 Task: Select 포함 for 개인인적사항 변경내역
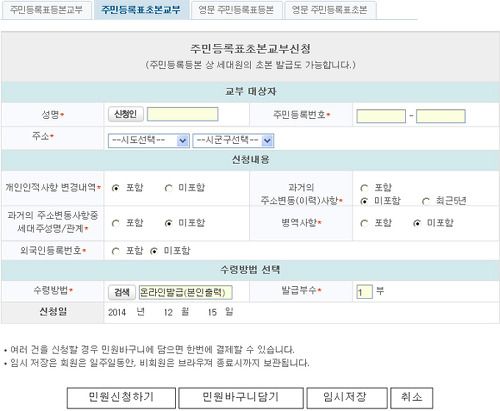click(x=116, y=188)
